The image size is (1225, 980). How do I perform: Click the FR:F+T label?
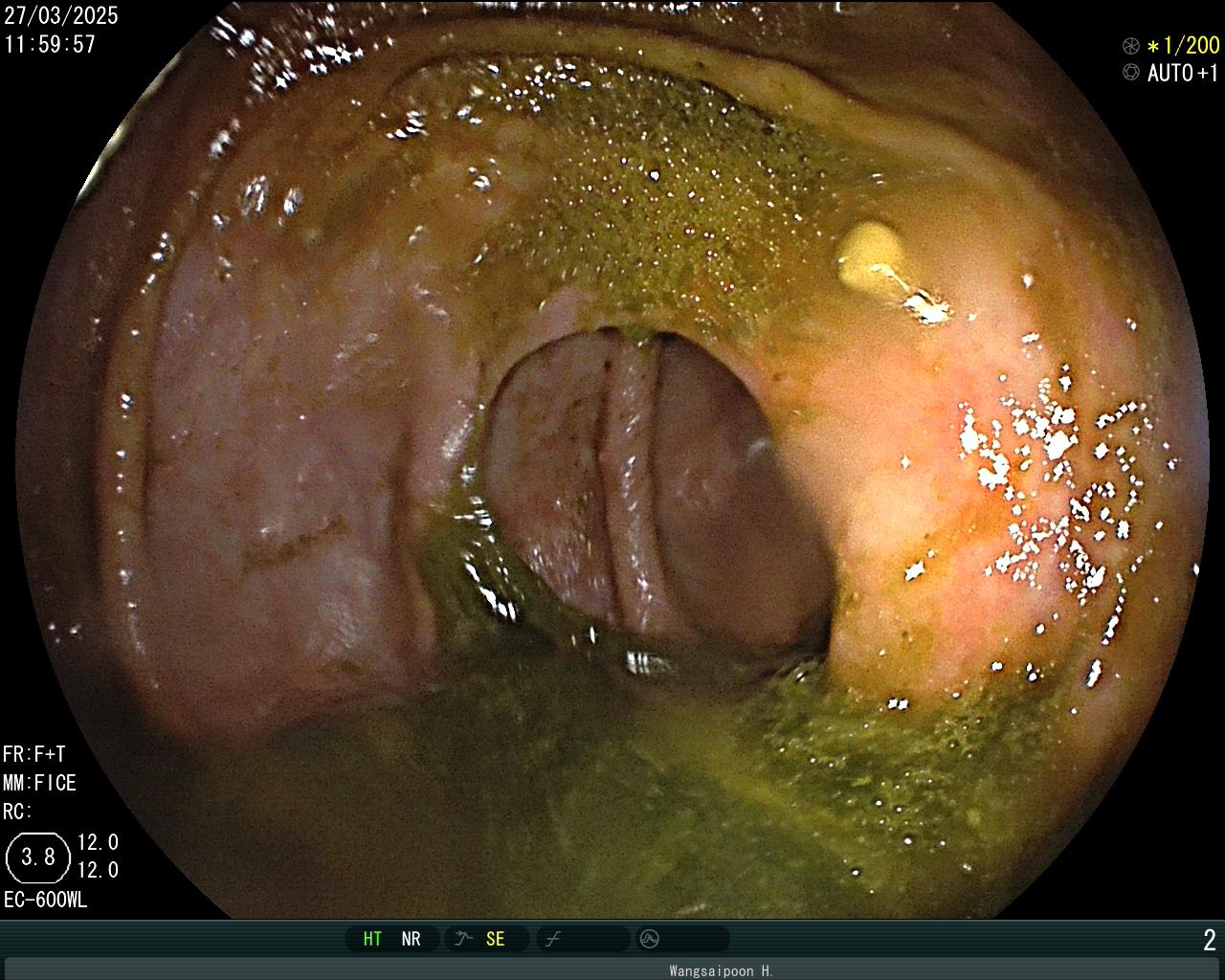(33, 754)
